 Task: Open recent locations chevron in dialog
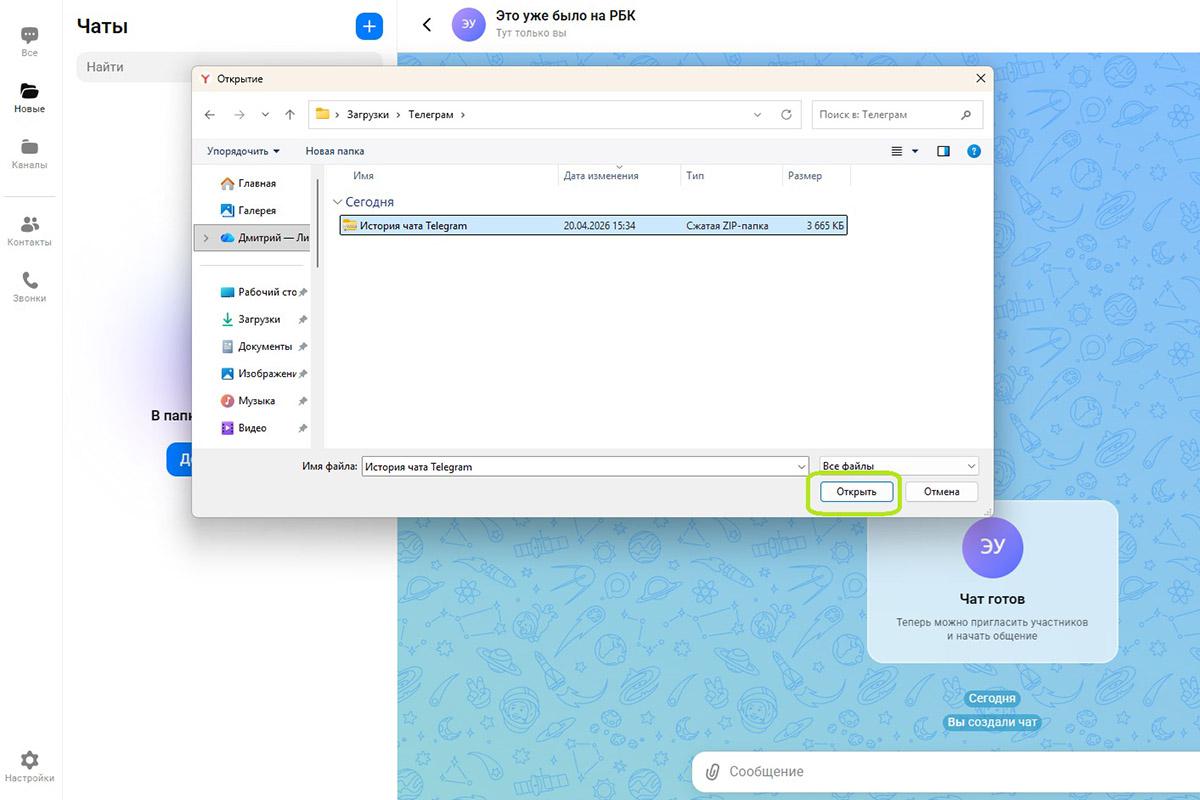tap(265, 115)
